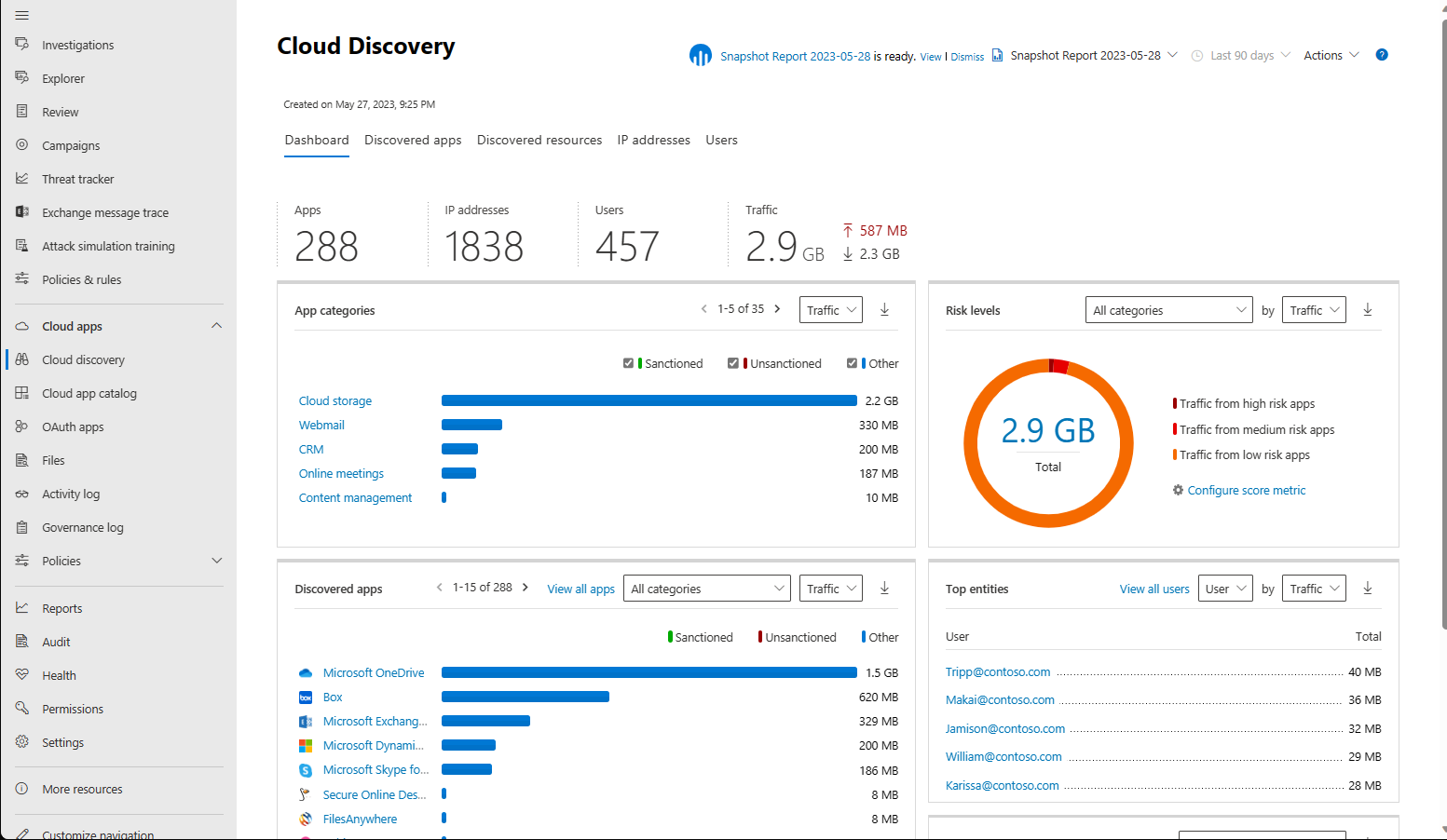Click the View all users link
1447x840 pixels.
coord(1154,589)
